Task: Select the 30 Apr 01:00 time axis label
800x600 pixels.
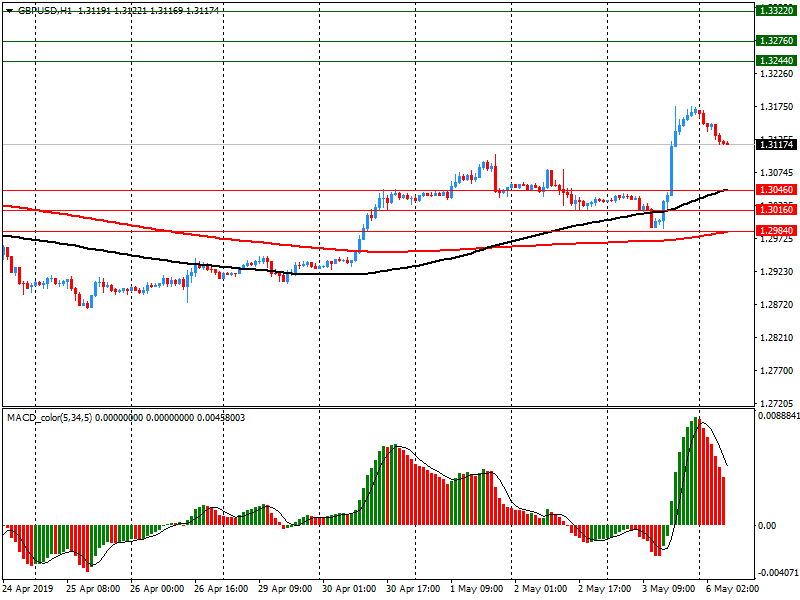Action: 348,590
